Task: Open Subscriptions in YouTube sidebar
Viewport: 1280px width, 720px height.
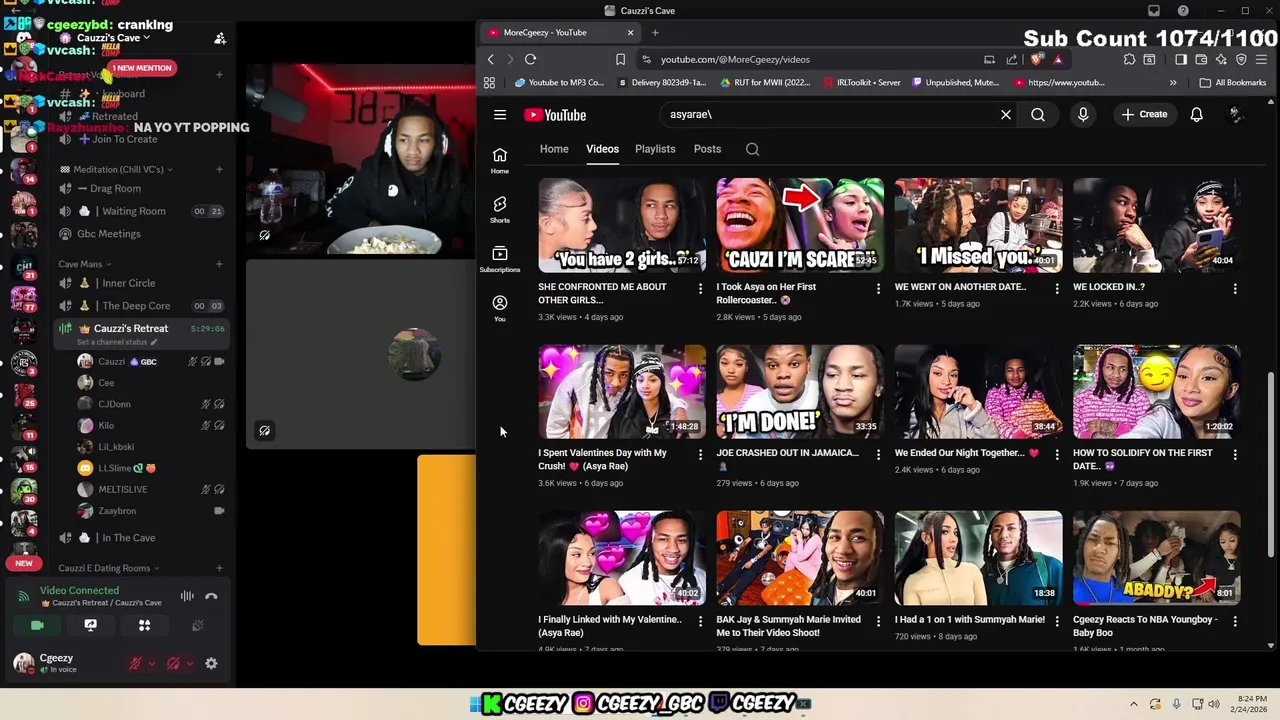Action: pos(500,258)
